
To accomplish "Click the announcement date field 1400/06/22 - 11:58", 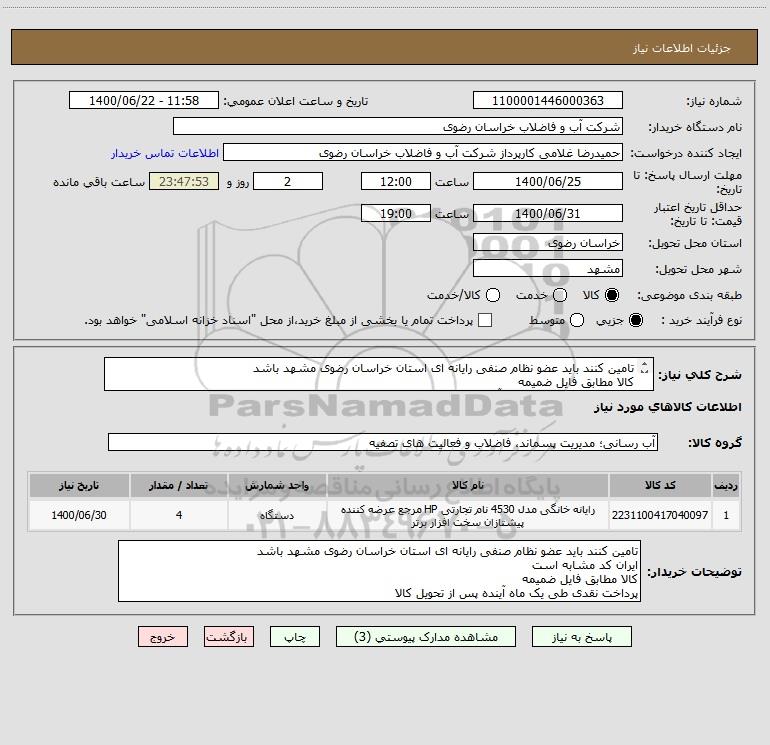I will coord(144,100).
